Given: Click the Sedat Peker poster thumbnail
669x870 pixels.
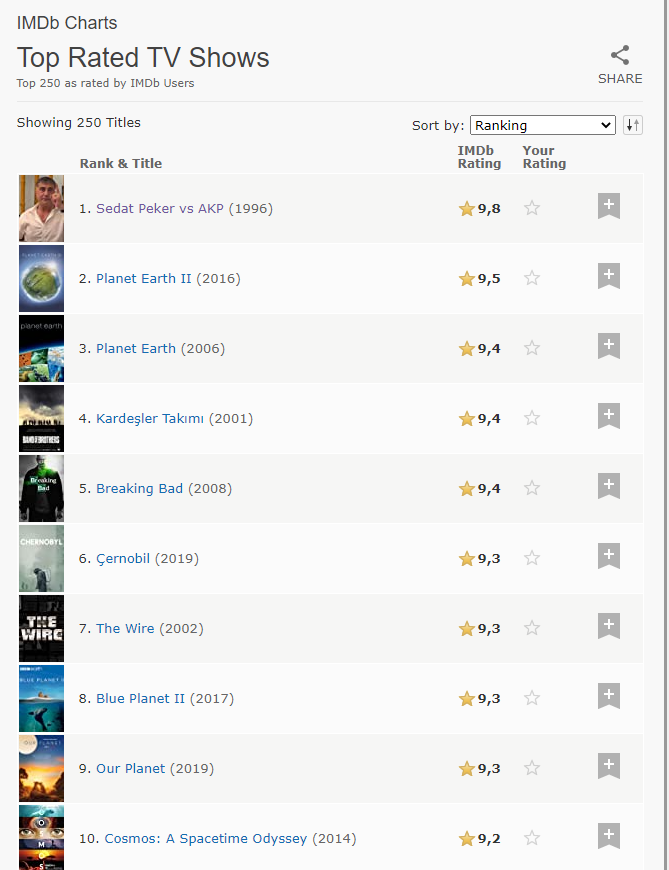Looking at the screenshot, I should tap(42, 209).
